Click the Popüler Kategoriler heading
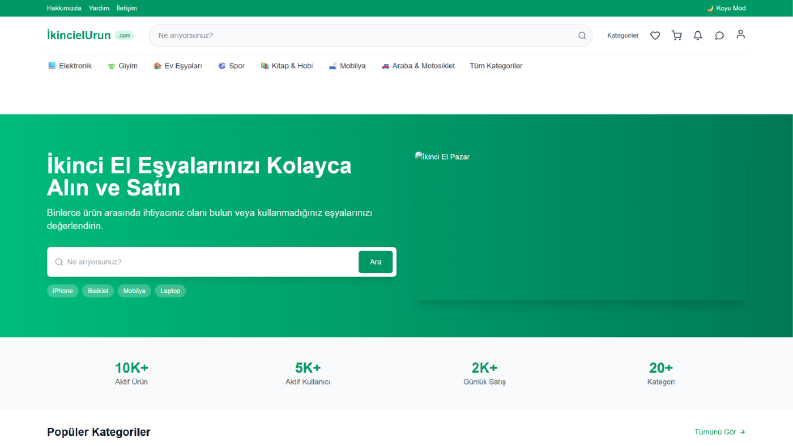Screen dimensions: 793x446 pyautogui.click(x=99, y=432)
